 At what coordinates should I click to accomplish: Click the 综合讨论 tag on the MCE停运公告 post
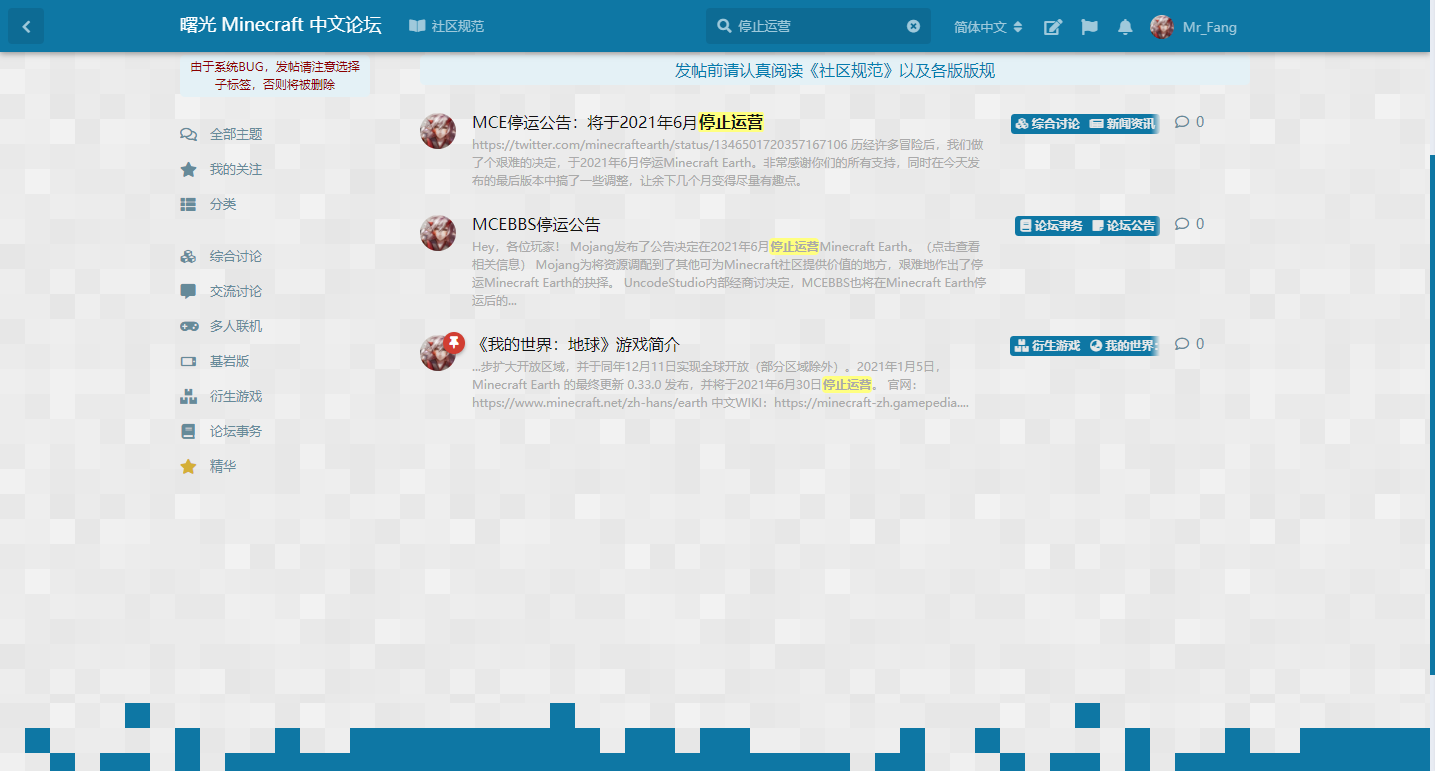[x=1047, y=124]
